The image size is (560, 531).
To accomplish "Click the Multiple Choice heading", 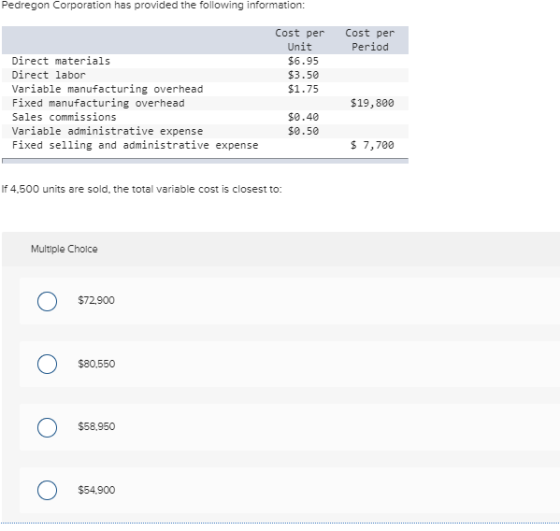I will tap(64, 249).
